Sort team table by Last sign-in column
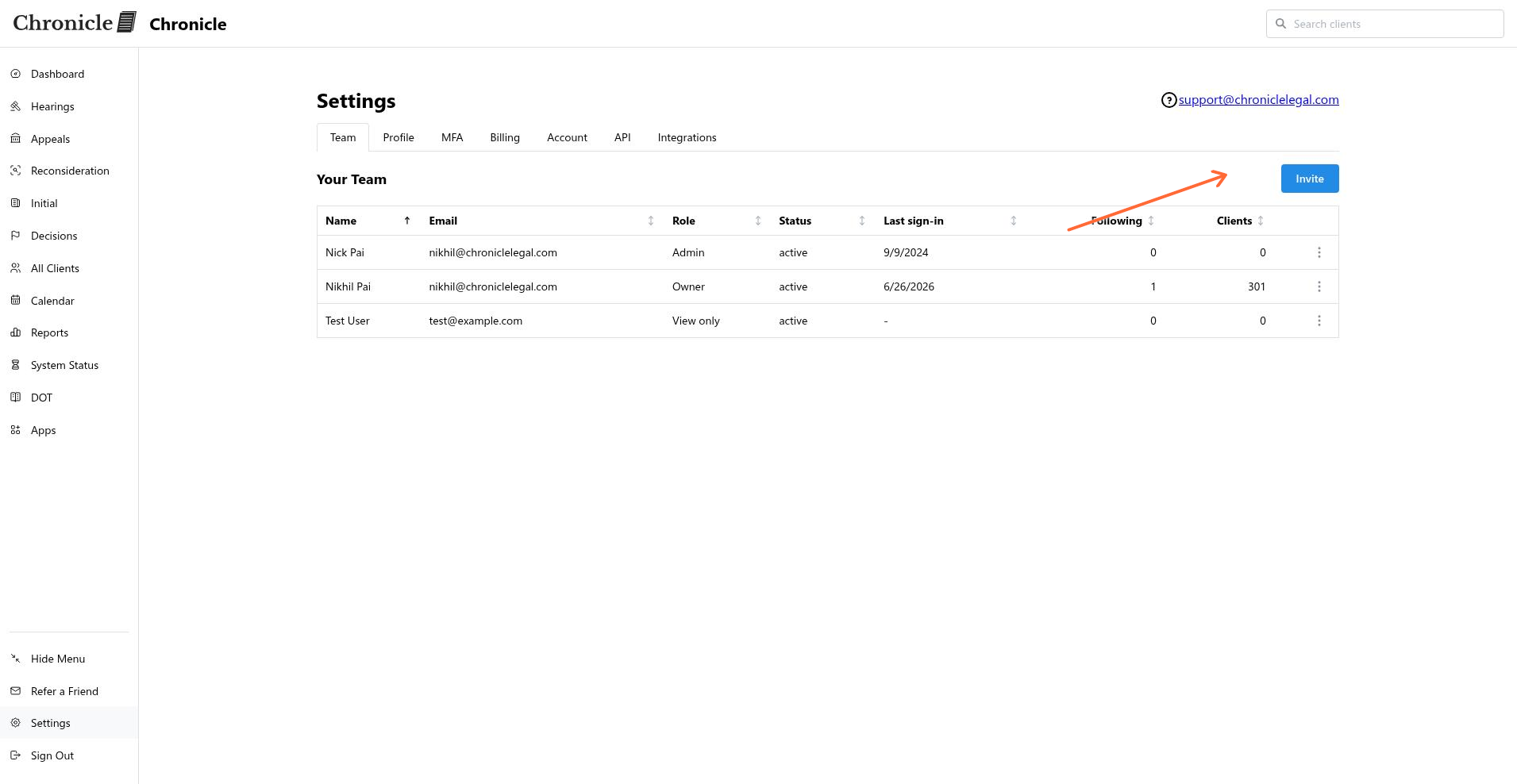1517x784 pixels. tap(1013, 221)
